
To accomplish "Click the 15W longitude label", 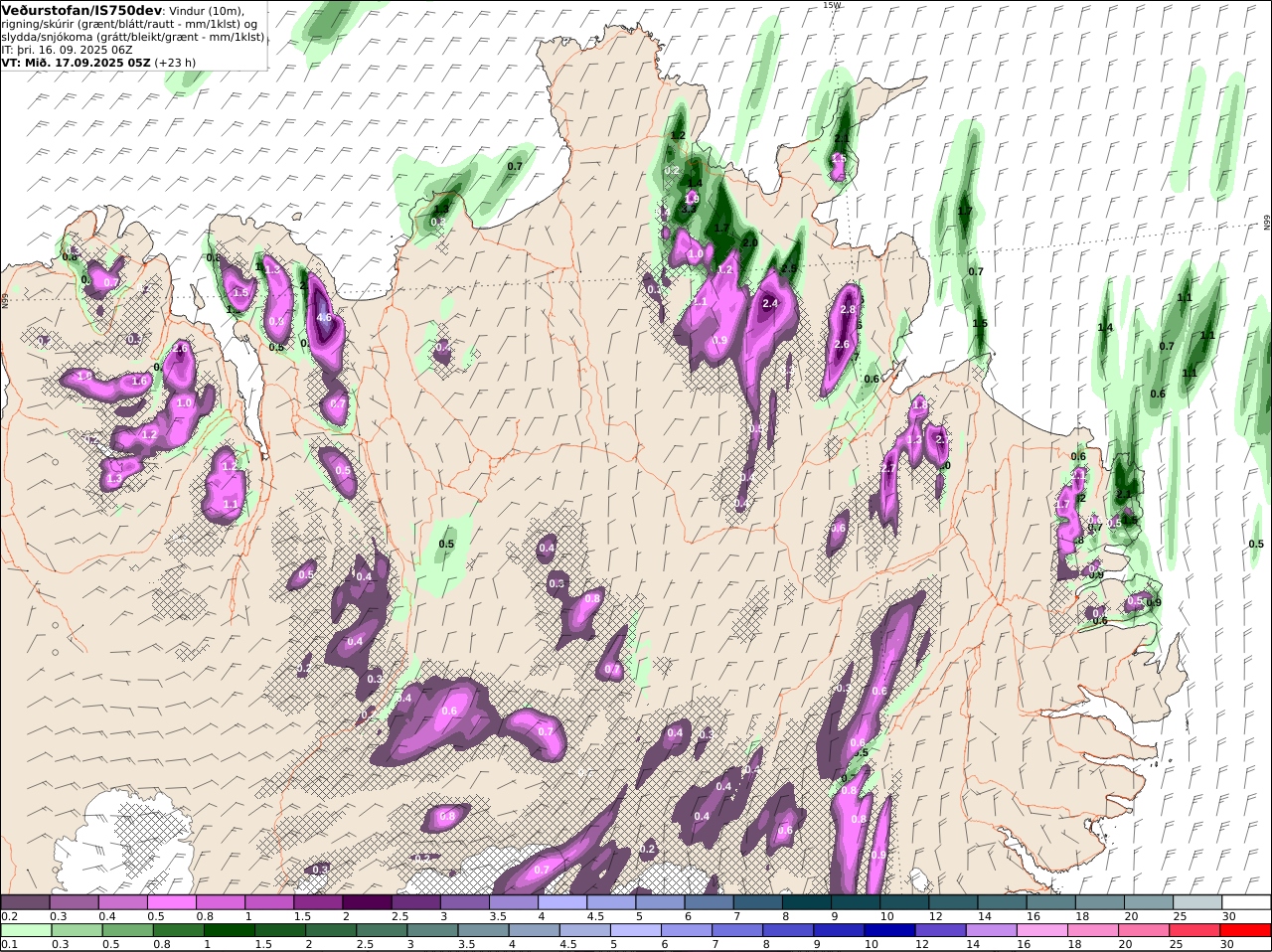I will (832, 5).
